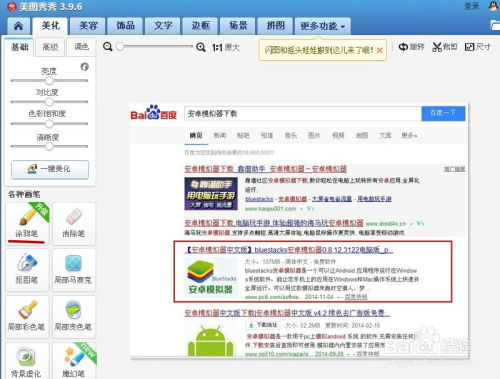Open the 文字 tab
The image size is (500, 379).
(x=163, y=26)
